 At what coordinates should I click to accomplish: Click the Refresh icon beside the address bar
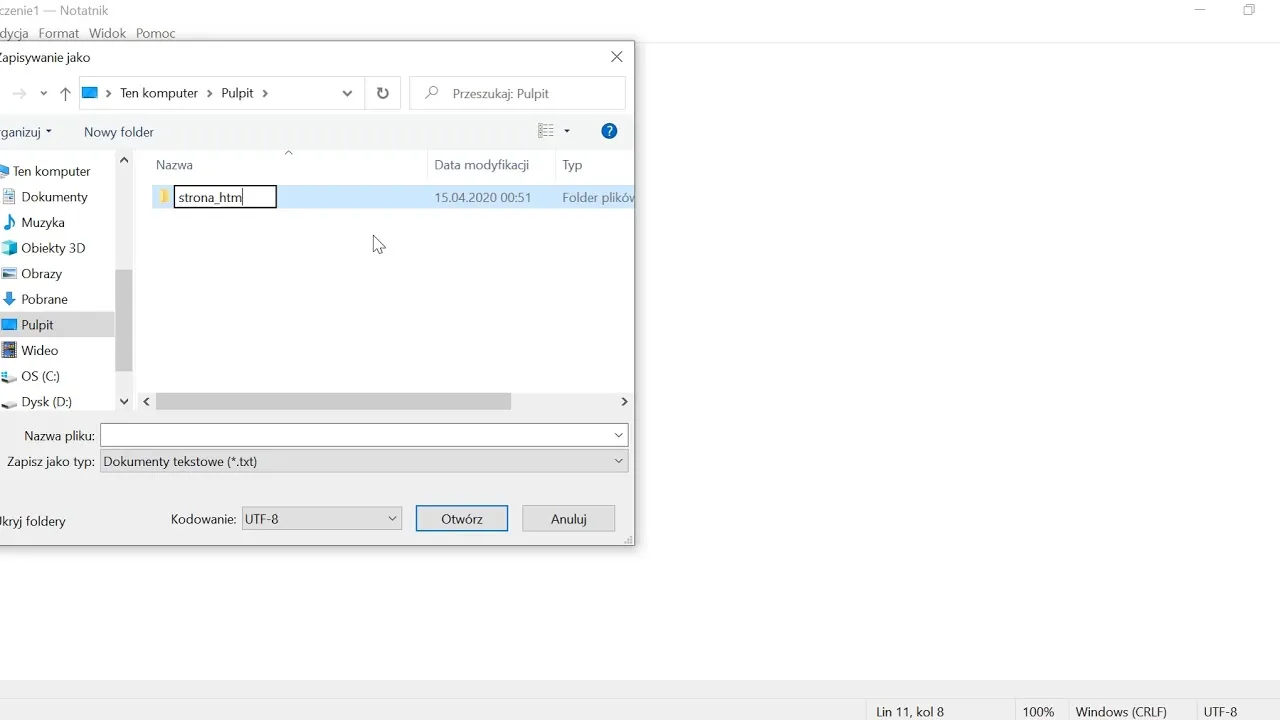(x=382, y=93)
